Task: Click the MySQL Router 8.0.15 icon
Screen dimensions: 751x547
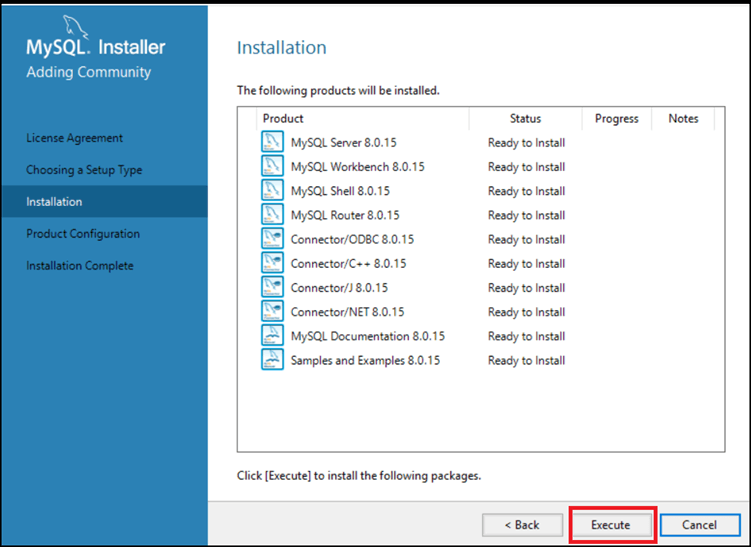Action: pyautogui.click(x=271, y=214)
